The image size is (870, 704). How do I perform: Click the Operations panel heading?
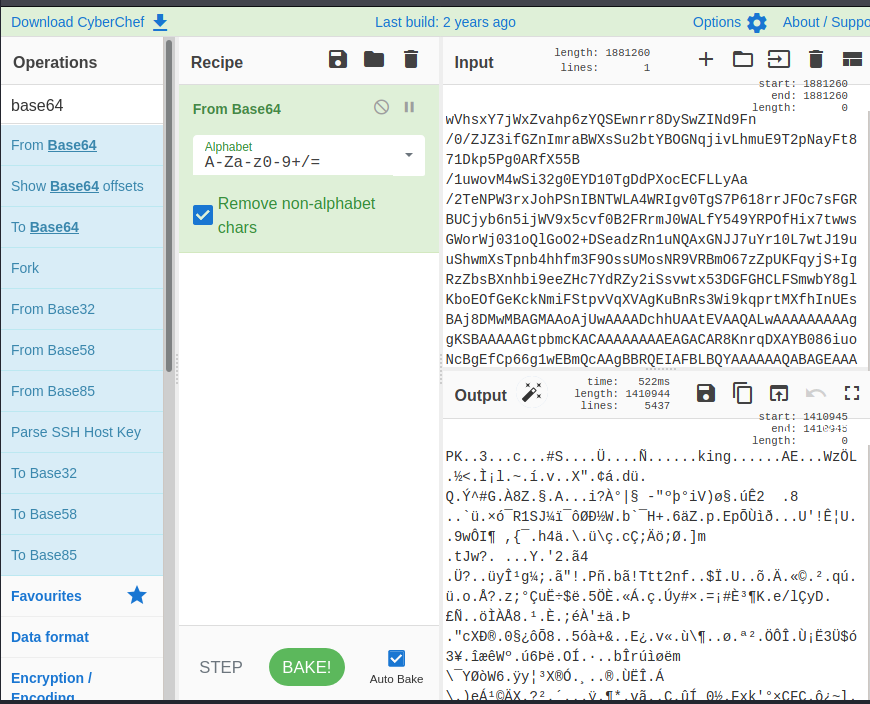click(x=55, y=62)
